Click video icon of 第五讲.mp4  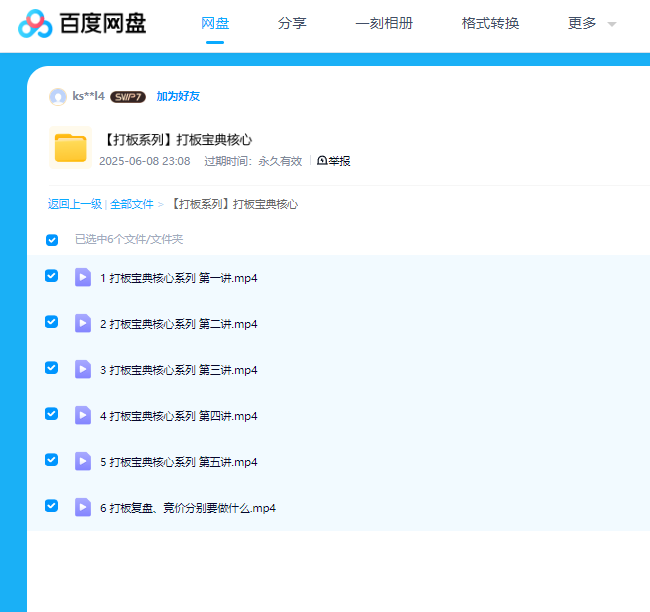pos(83,461)
